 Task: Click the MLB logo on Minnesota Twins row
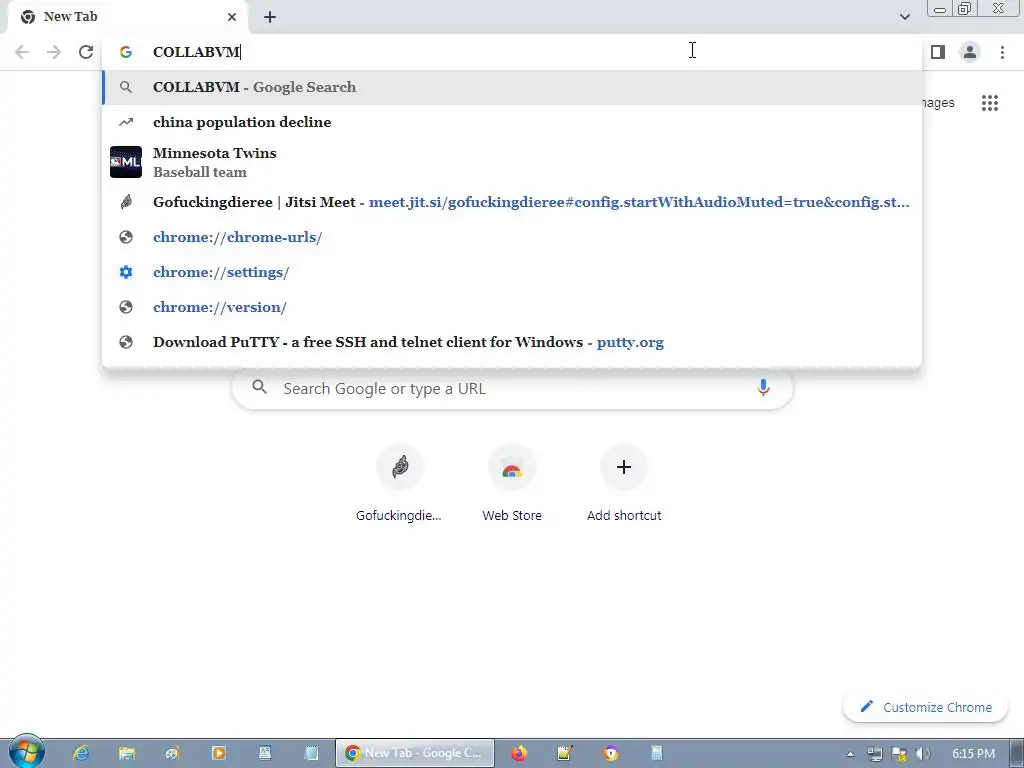tap(126, 162)
